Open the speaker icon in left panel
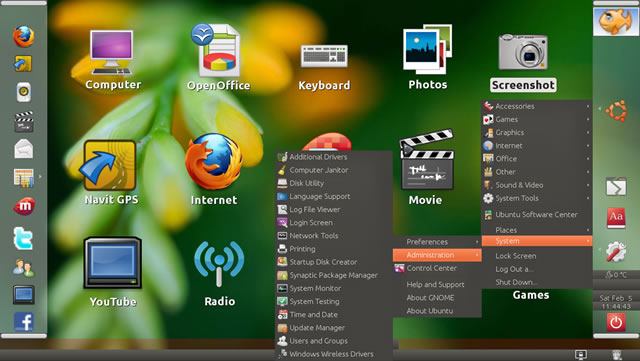The width and height of the screenshot is (640, 361). point(24,92)
